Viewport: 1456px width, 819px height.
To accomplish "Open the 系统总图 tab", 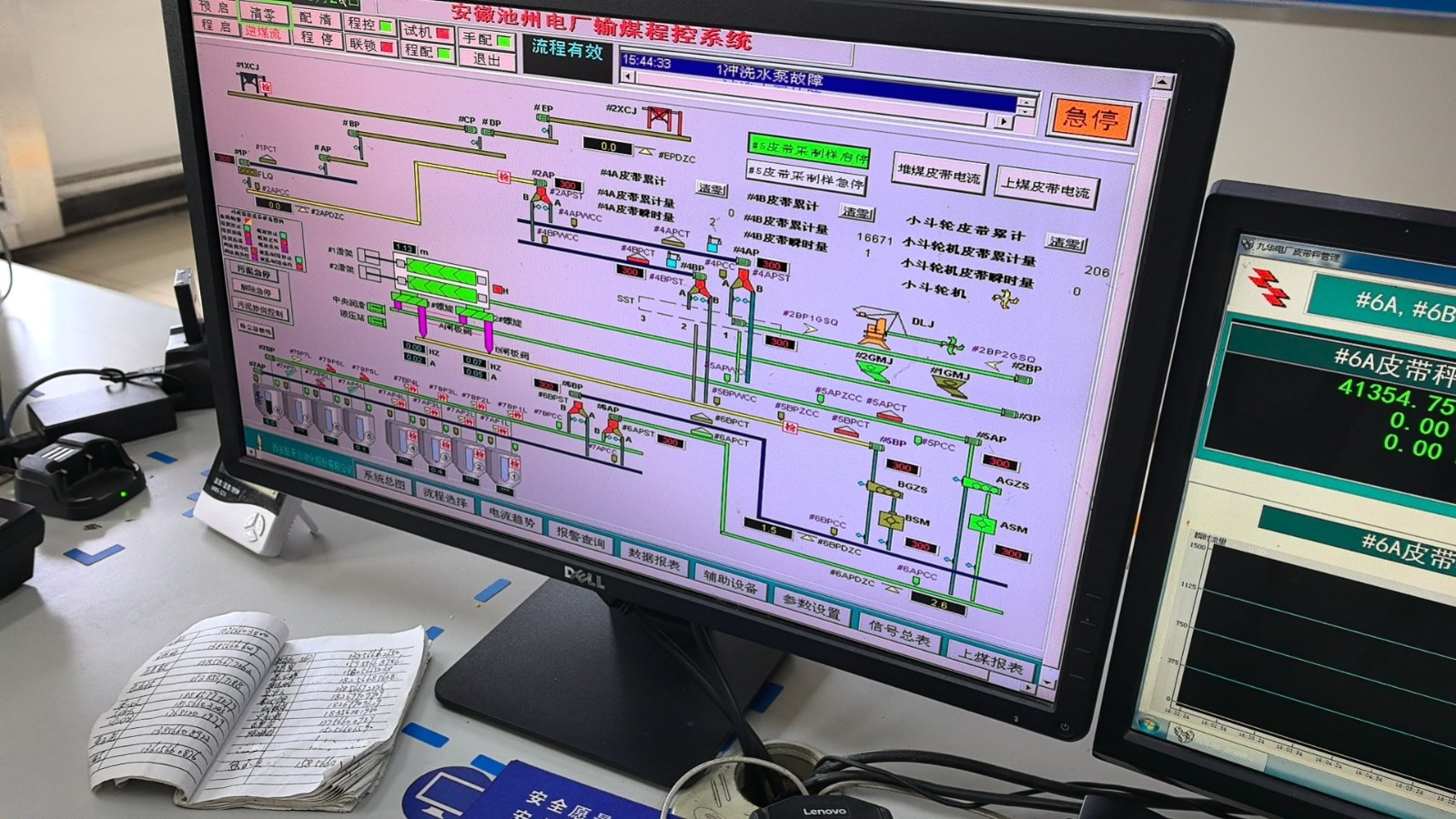I will tap(384, 480).
